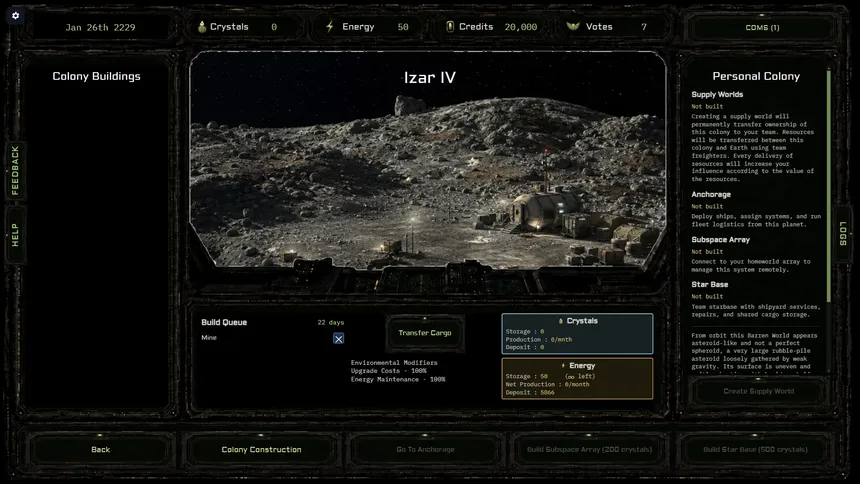The height and width of the screenshot is (484, 860).
Task: Click the Anchorage heading in Personal Colony
Action: point(711,194)
